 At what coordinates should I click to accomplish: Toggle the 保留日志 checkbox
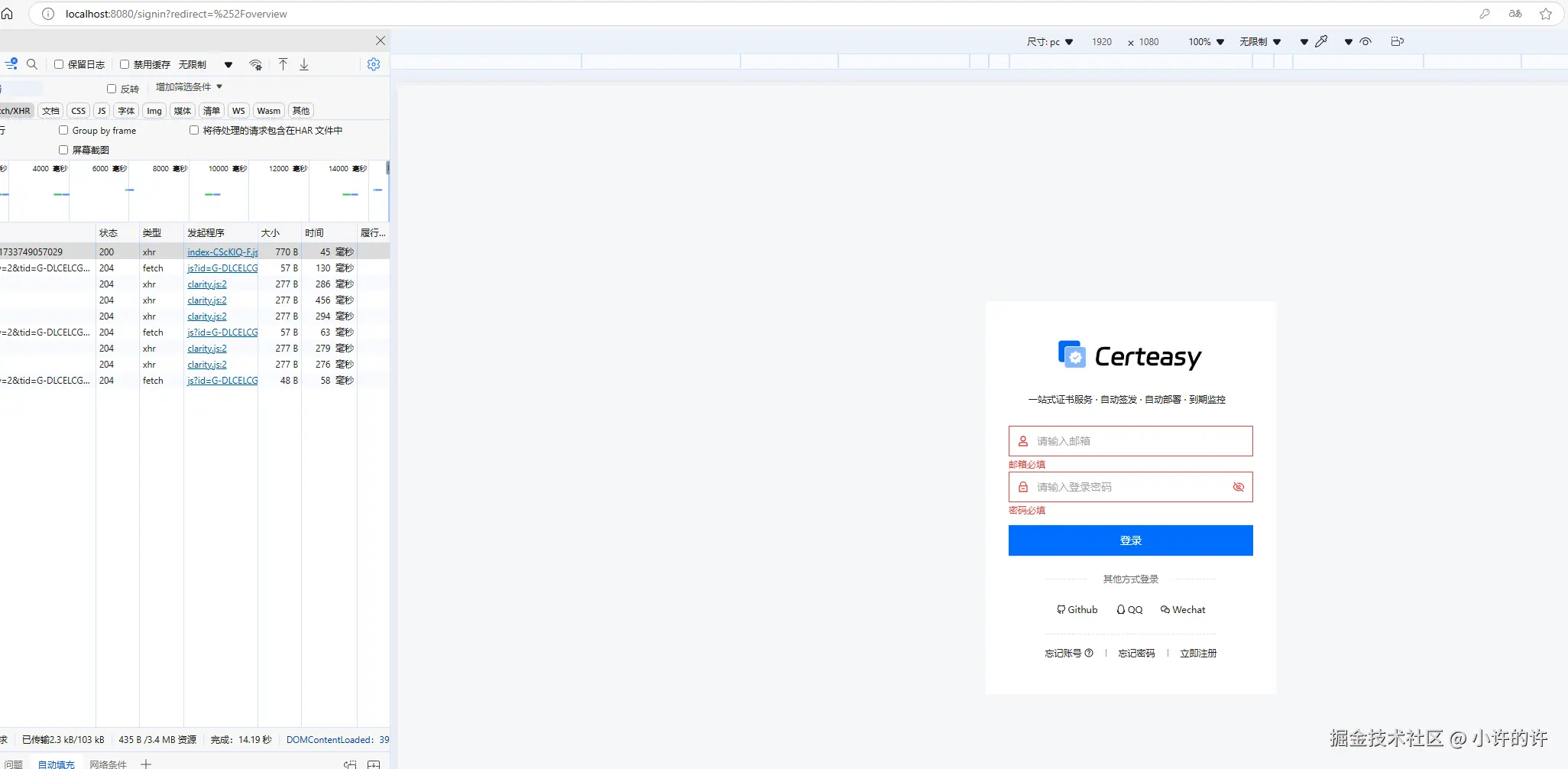pyautogui.click(x=59, y=64)
